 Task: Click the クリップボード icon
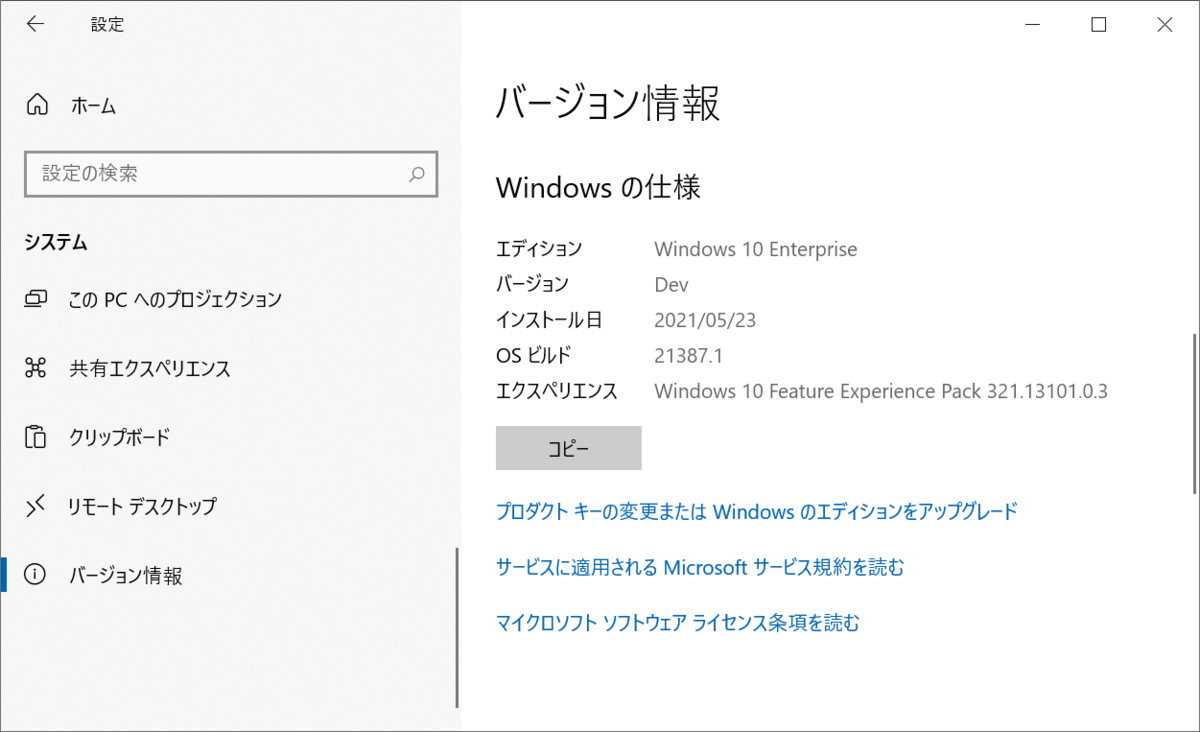click(36, 437)
